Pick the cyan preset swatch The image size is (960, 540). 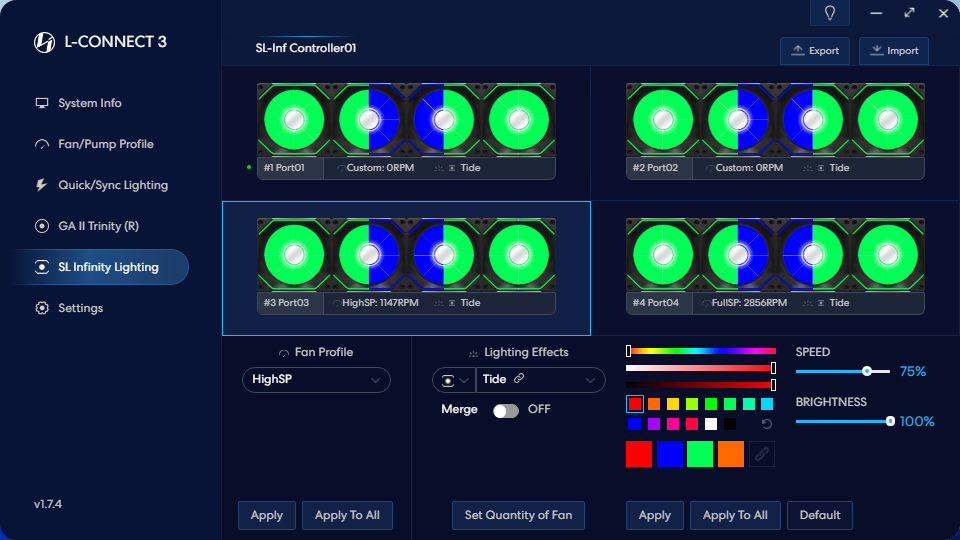point(767,403)
